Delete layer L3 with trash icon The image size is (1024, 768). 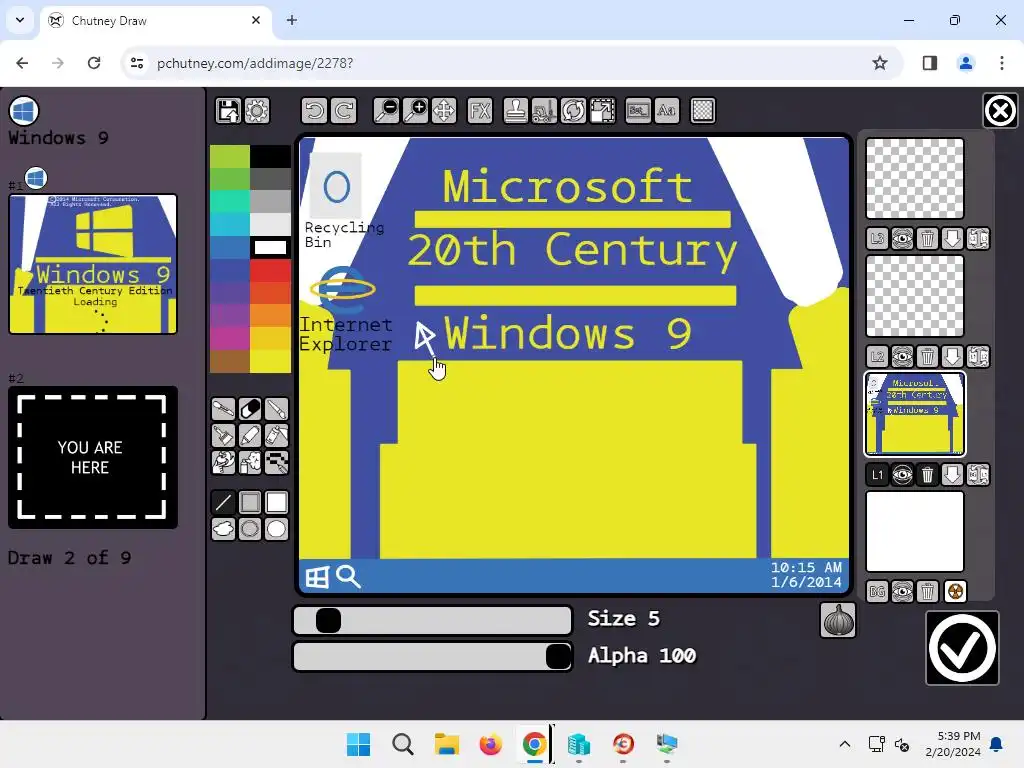pos(927,239)
